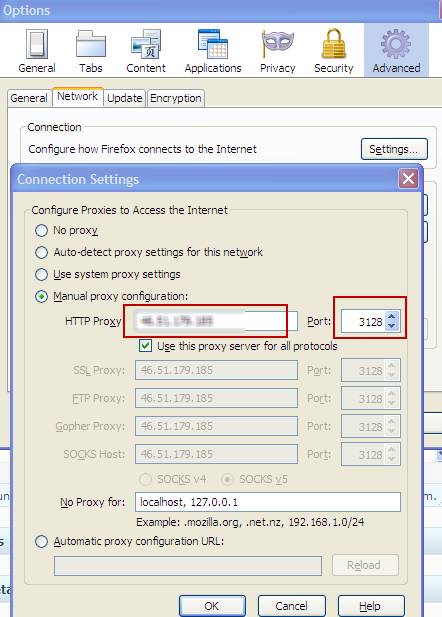The height and width of the screenshot is (617, 442).
Task: Select Automatic proxy configuration URL option
Action: click(x=41, y=542)
